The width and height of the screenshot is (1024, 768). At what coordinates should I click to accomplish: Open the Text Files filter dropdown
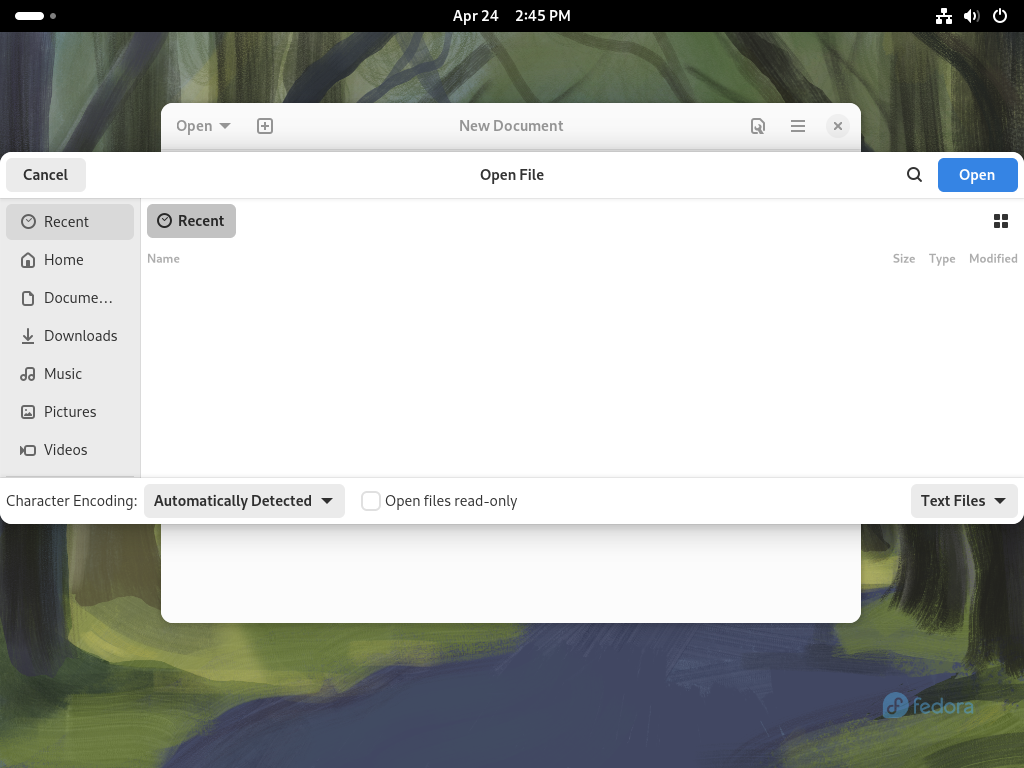[x=964, y=501]
